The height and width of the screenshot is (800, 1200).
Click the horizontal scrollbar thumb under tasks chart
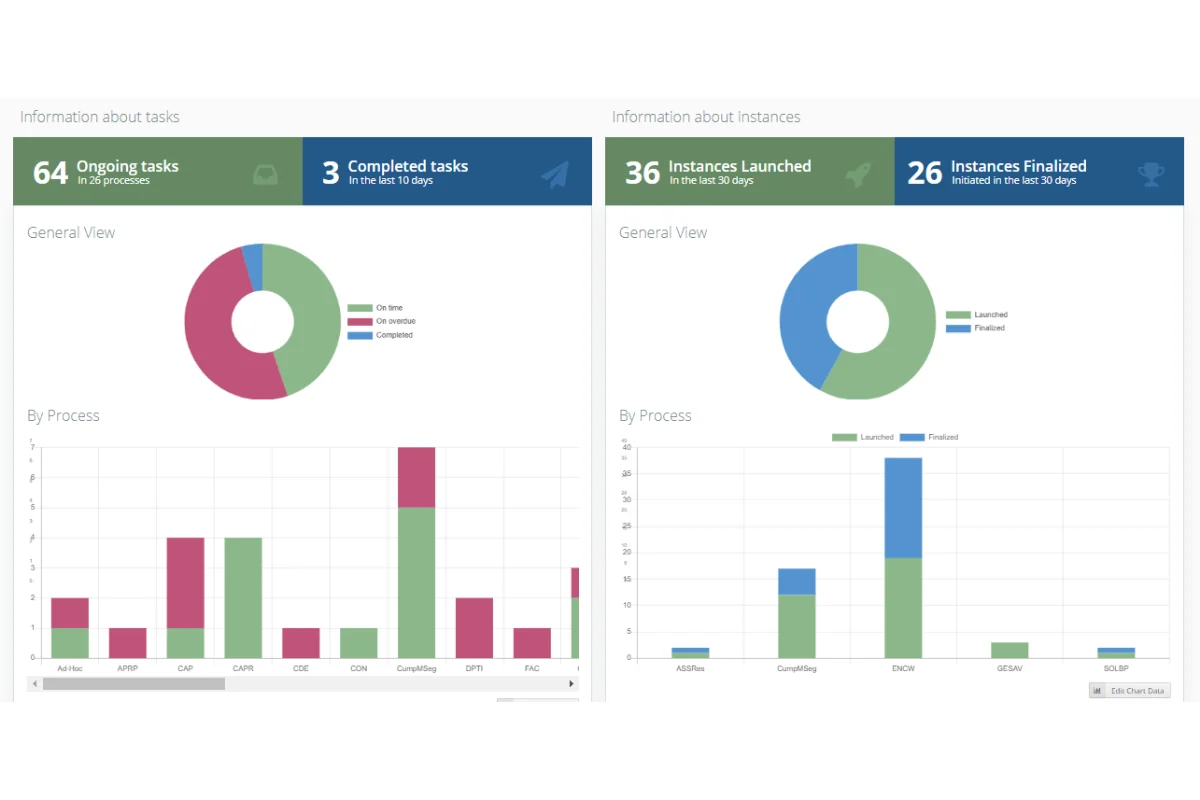[134, 684]
